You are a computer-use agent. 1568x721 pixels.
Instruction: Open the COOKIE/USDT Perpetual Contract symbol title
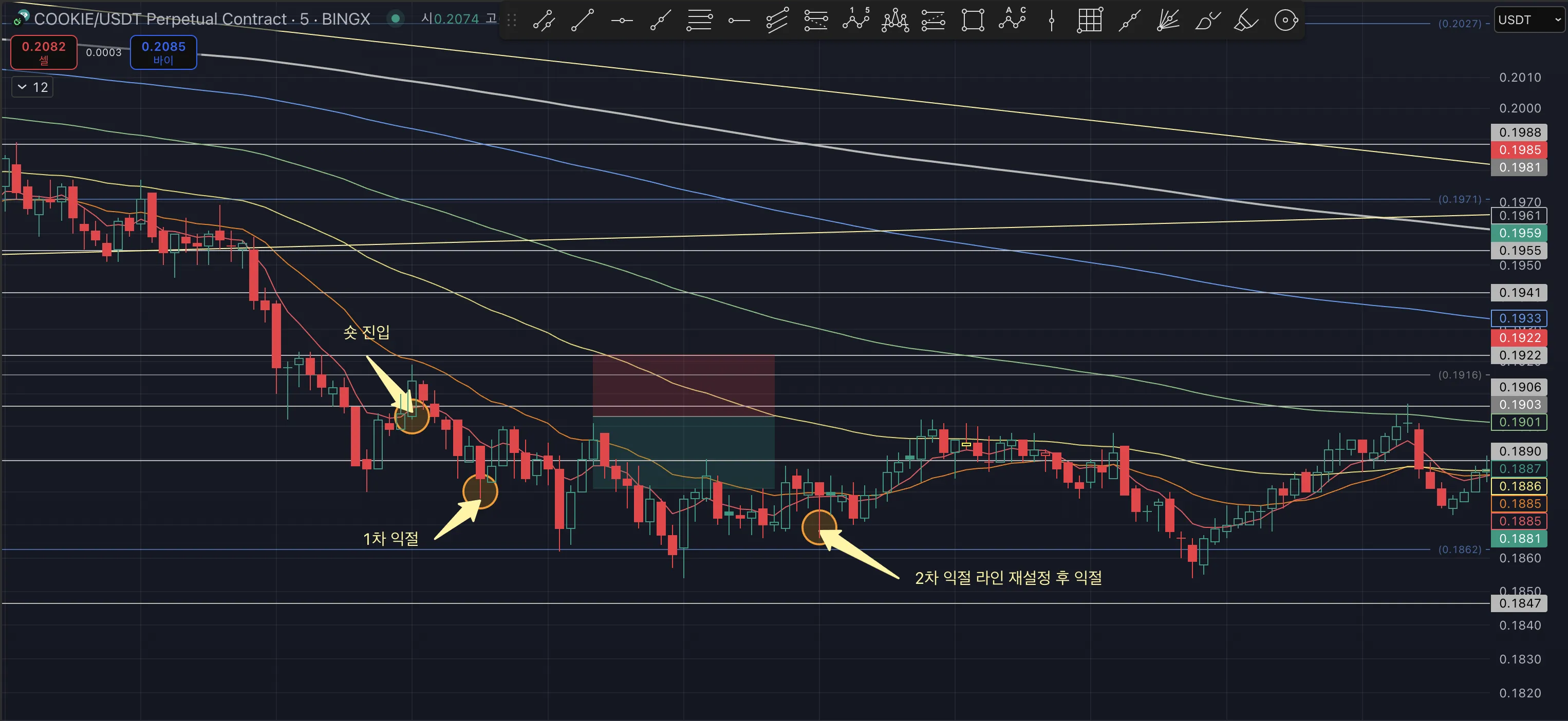201,19
